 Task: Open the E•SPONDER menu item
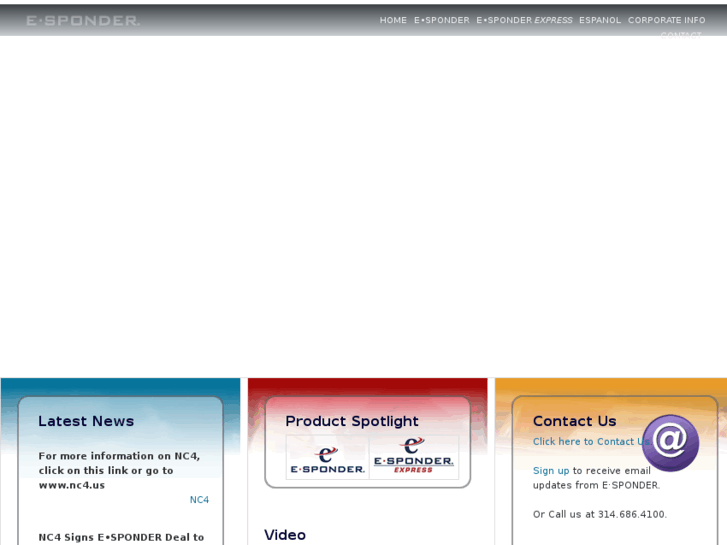pos(442,20)
